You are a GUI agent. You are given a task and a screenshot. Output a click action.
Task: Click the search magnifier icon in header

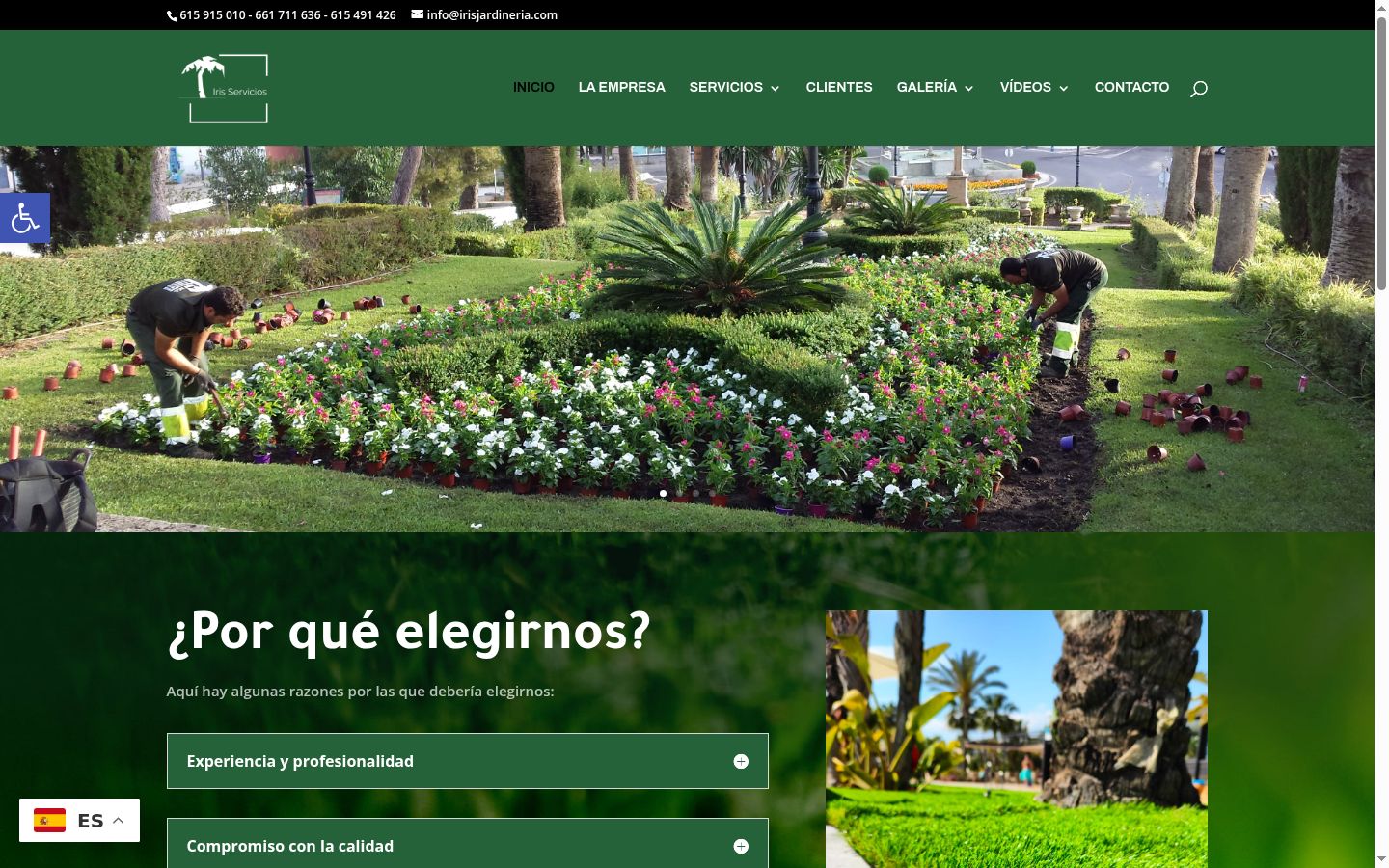point(1198,88)
